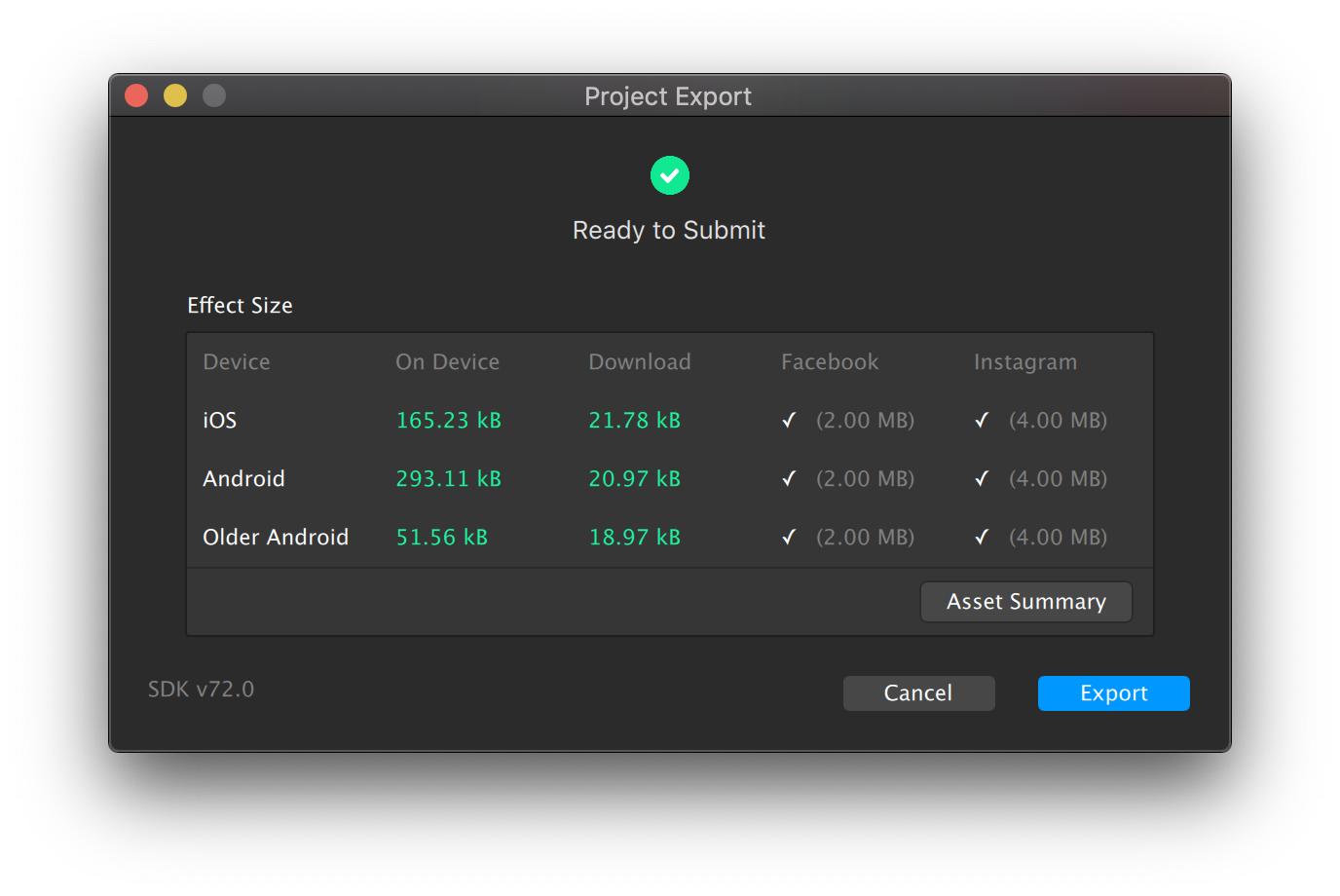Click the Download column header
The width and height of the screenshot is (1340, 896).
coord(639,362)
